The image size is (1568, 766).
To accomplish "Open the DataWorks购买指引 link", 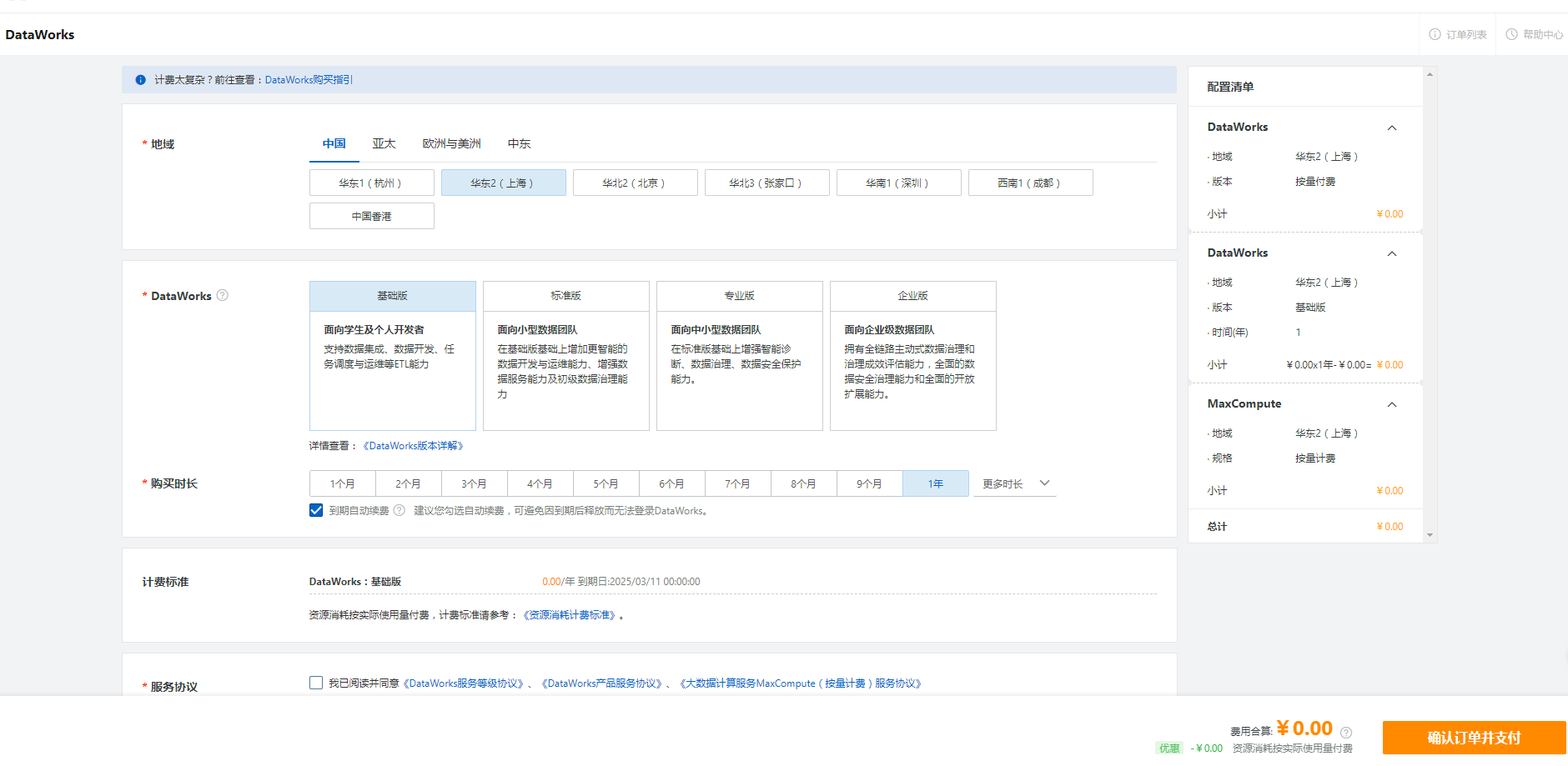I will pyautogui.click(x=309, y=80).
